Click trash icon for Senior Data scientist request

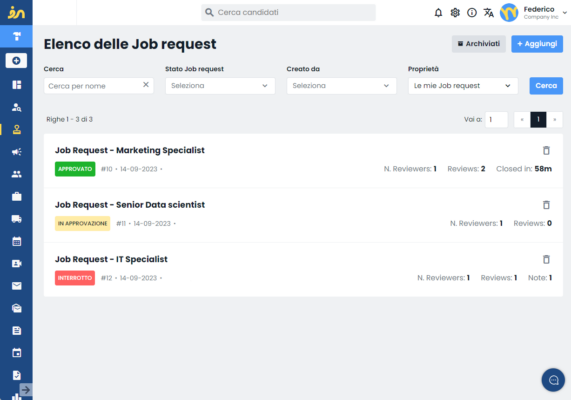[546, 205]
